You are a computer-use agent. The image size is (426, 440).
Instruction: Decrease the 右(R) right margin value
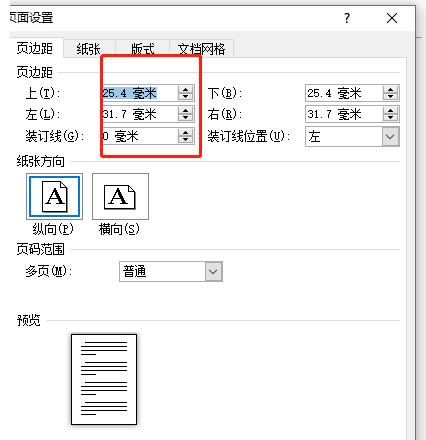point(391,118)
